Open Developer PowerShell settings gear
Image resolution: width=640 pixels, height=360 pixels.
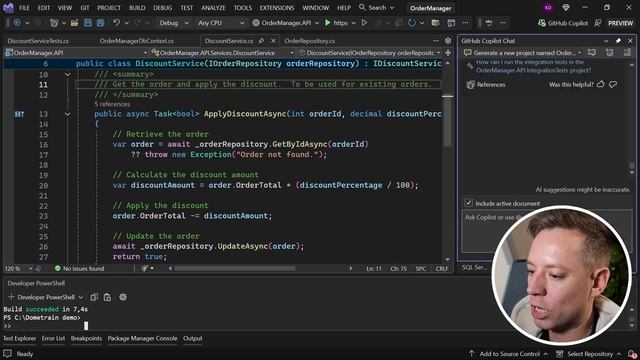pyautogui.click(x=123, y=297)
